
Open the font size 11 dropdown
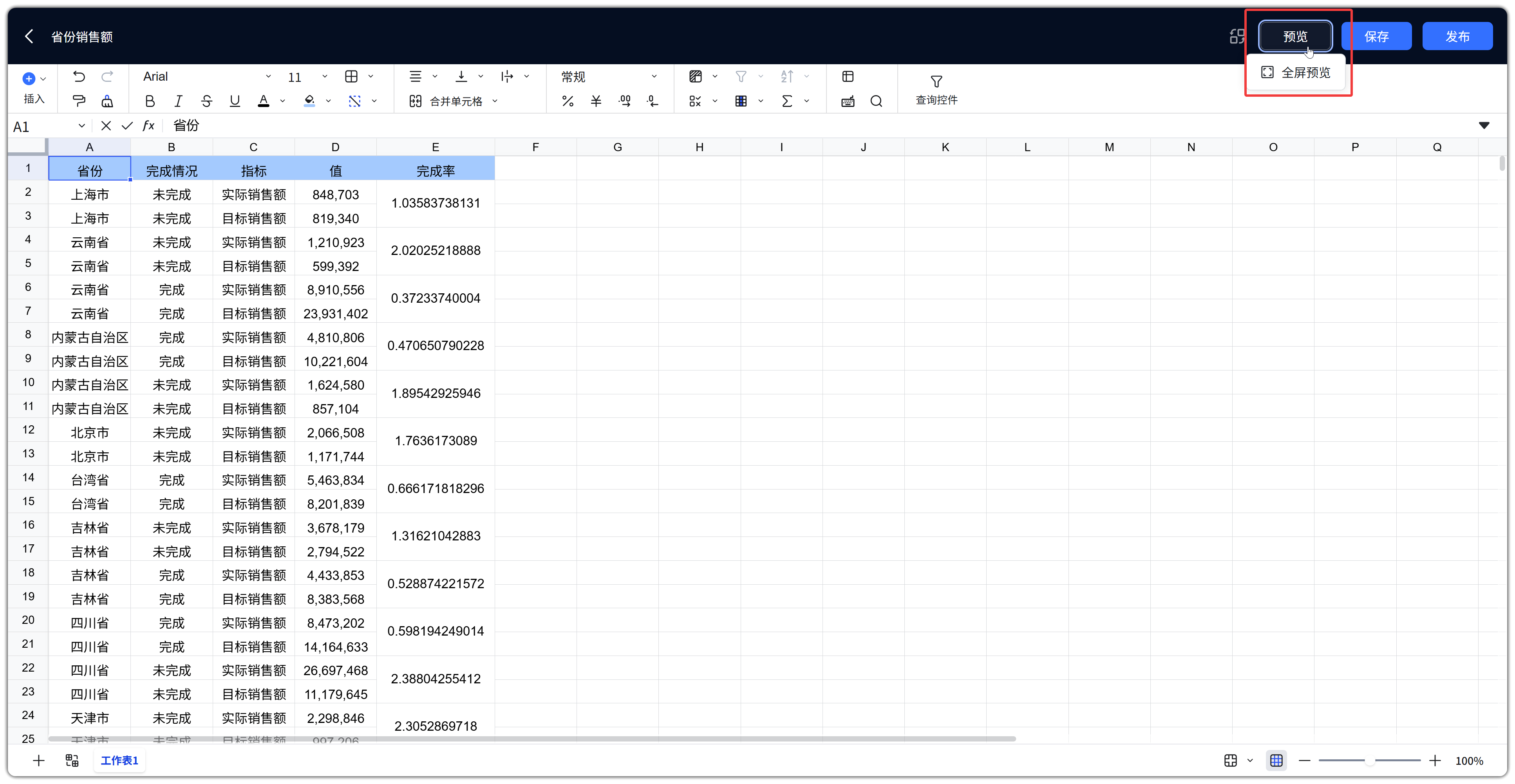(307, 77)
